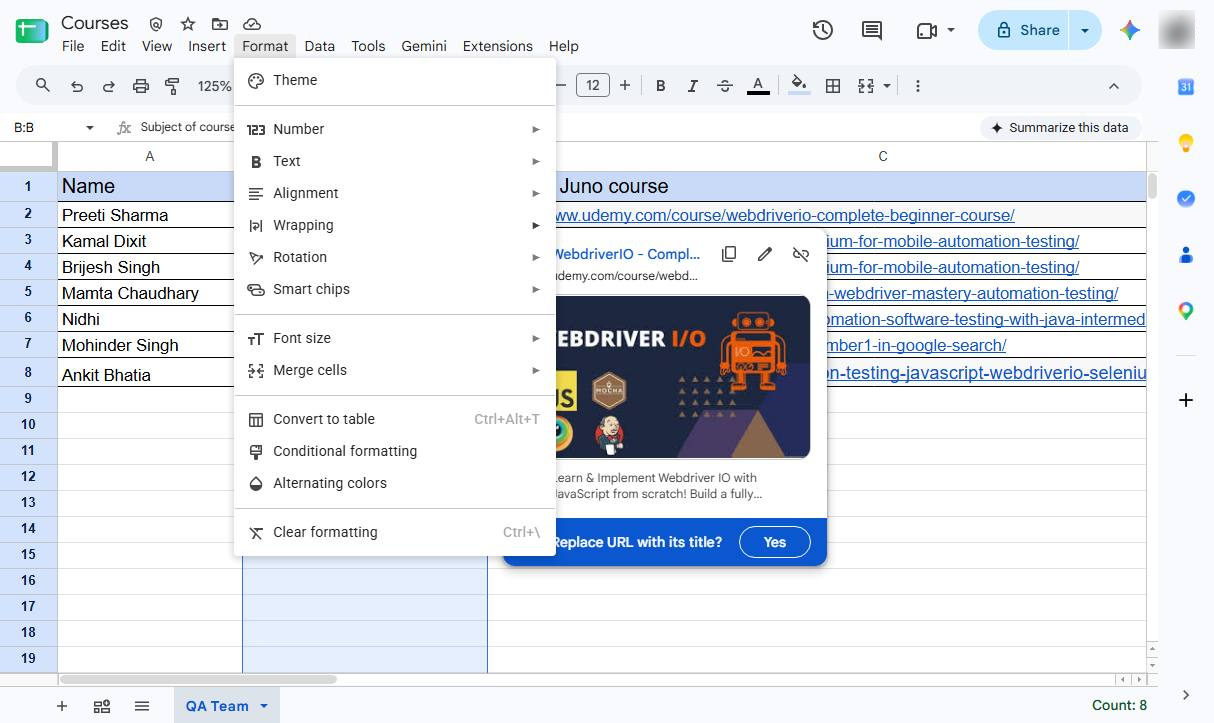Click the Gemini sparkle icon
The image size is (1214, 723).
point(1130,30)
